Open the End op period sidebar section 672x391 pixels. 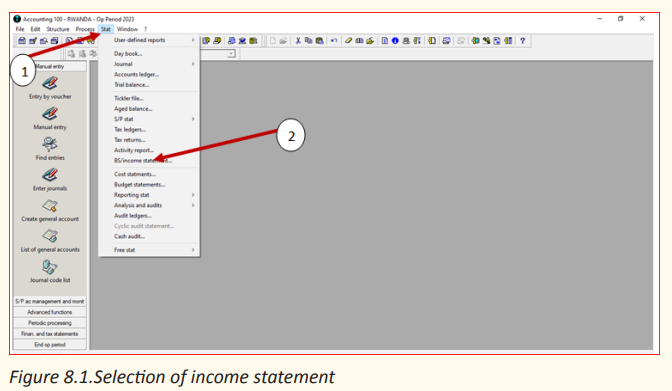(x=50, y=344)
